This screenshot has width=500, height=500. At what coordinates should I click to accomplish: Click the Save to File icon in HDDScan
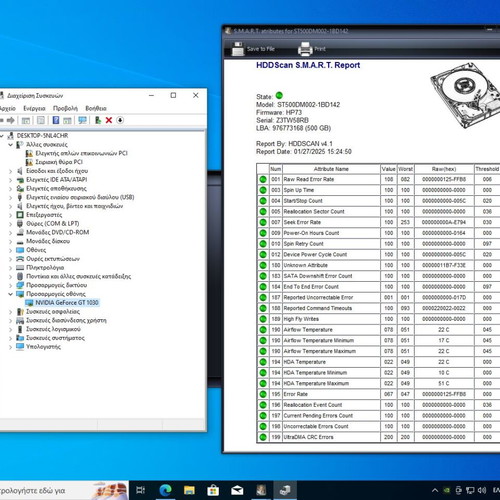238,49
